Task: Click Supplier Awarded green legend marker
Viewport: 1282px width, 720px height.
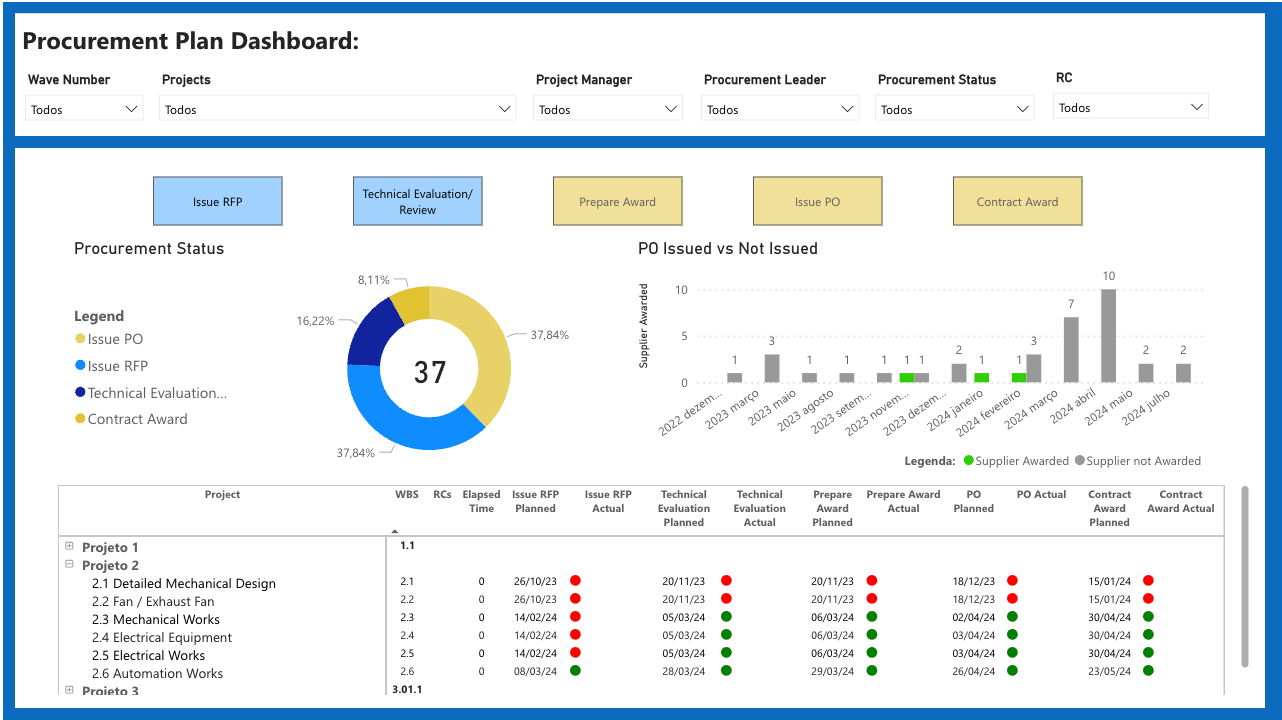Action: (x=968, y=461)
